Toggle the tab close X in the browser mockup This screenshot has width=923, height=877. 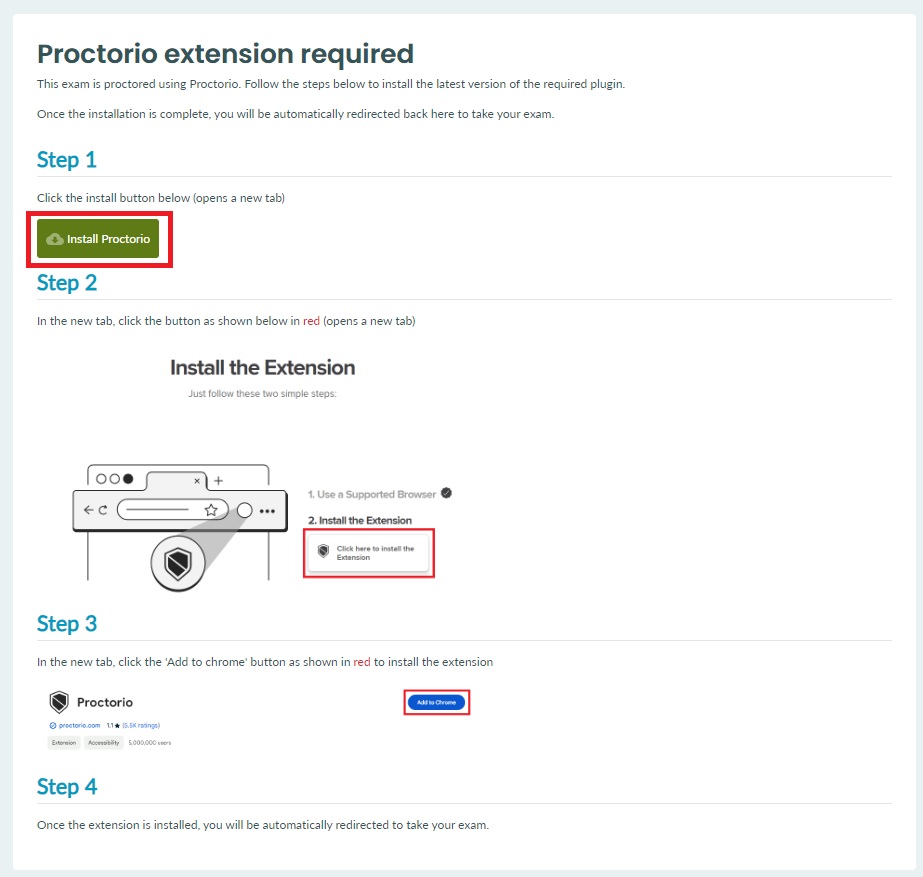[196, 480]
